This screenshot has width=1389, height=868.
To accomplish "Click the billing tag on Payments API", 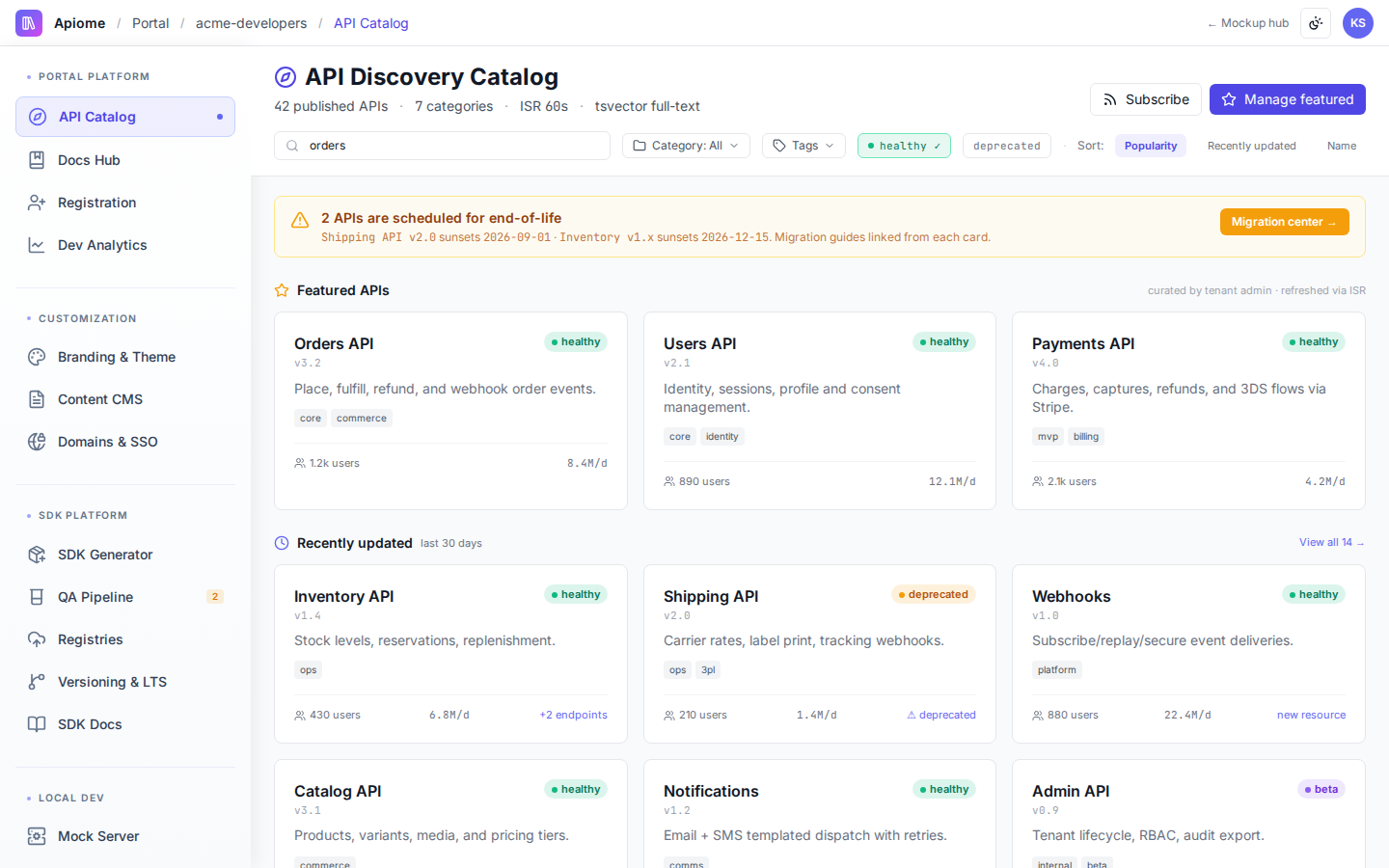I will (x=1086, y=437).
